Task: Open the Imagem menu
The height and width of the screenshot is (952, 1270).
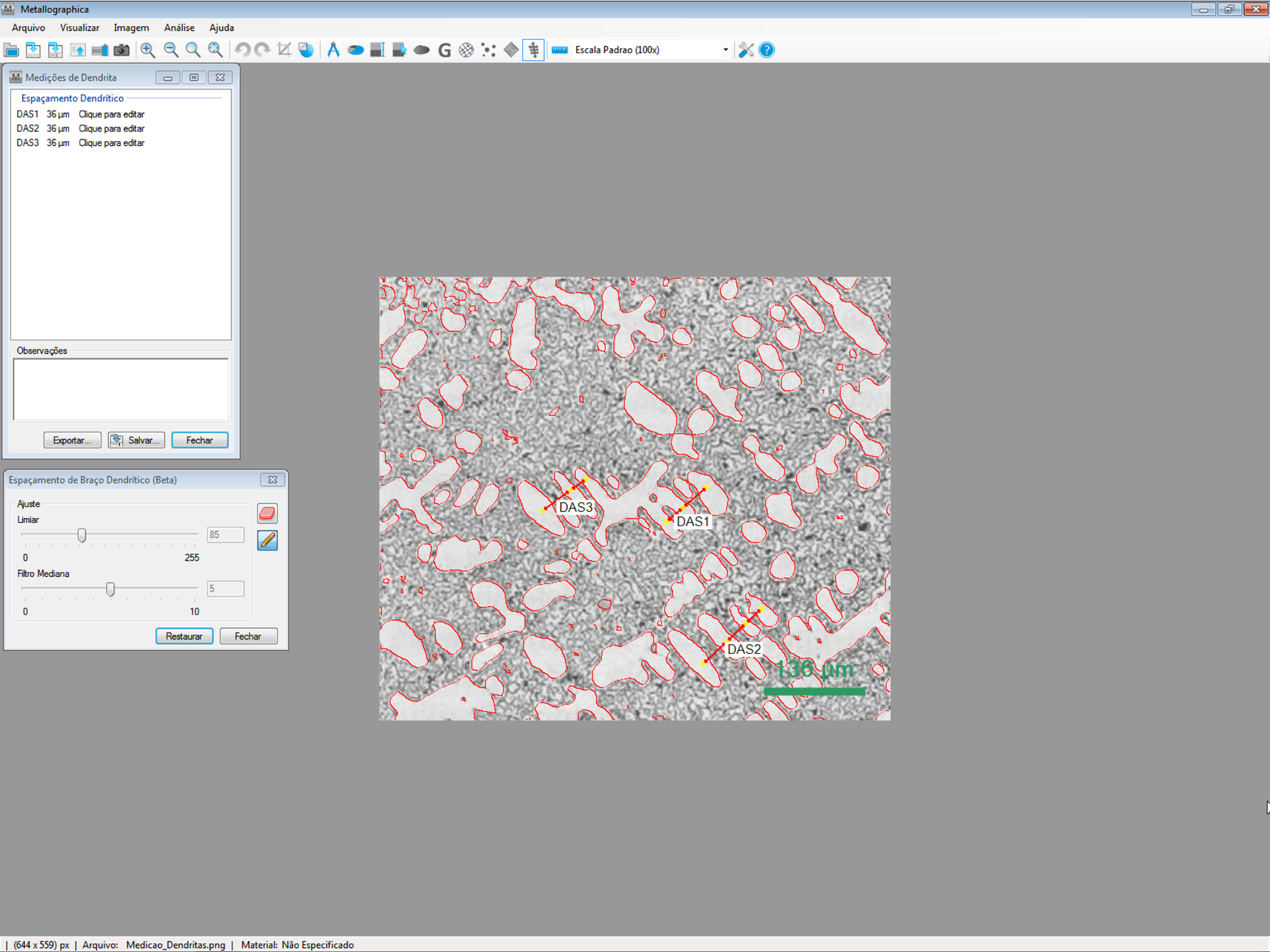Action: click(x=131, y=27)
